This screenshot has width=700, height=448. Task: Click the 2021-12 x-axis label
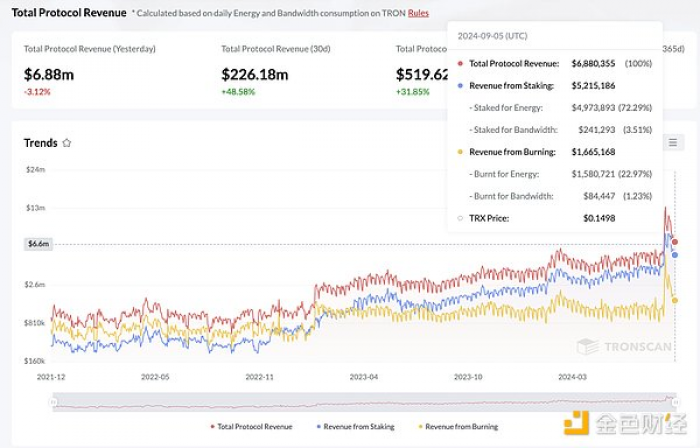(51, 377)
